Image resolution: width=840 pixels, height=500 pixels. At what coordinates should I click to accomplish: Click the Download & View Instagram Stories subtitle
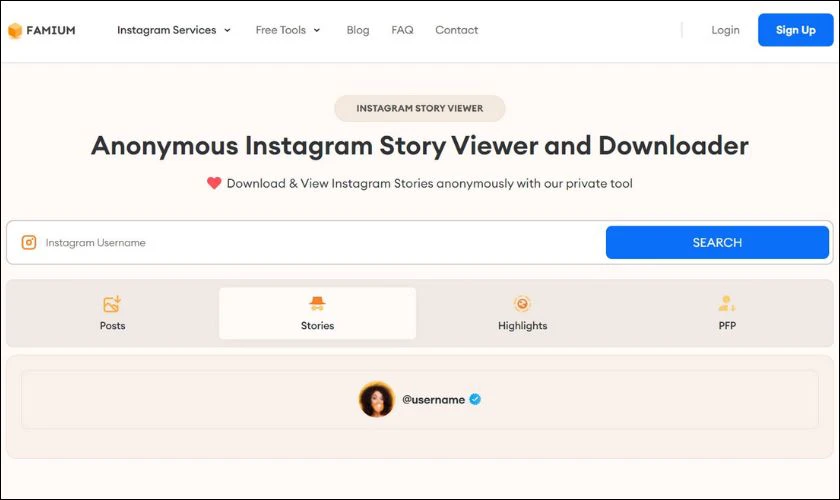pos(430,183)
